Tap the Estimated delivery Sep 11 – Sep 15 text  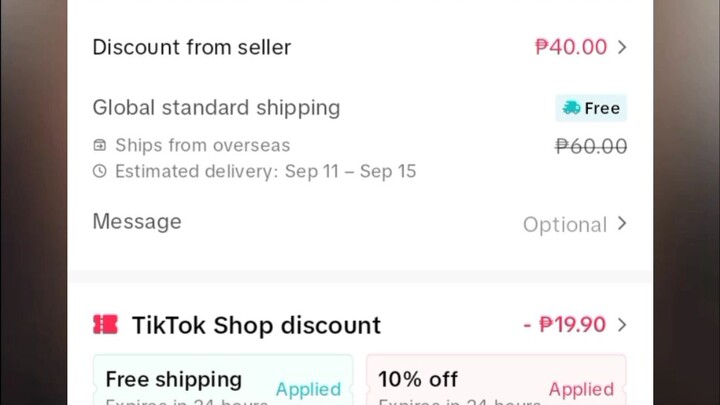(x=265, y=171)
